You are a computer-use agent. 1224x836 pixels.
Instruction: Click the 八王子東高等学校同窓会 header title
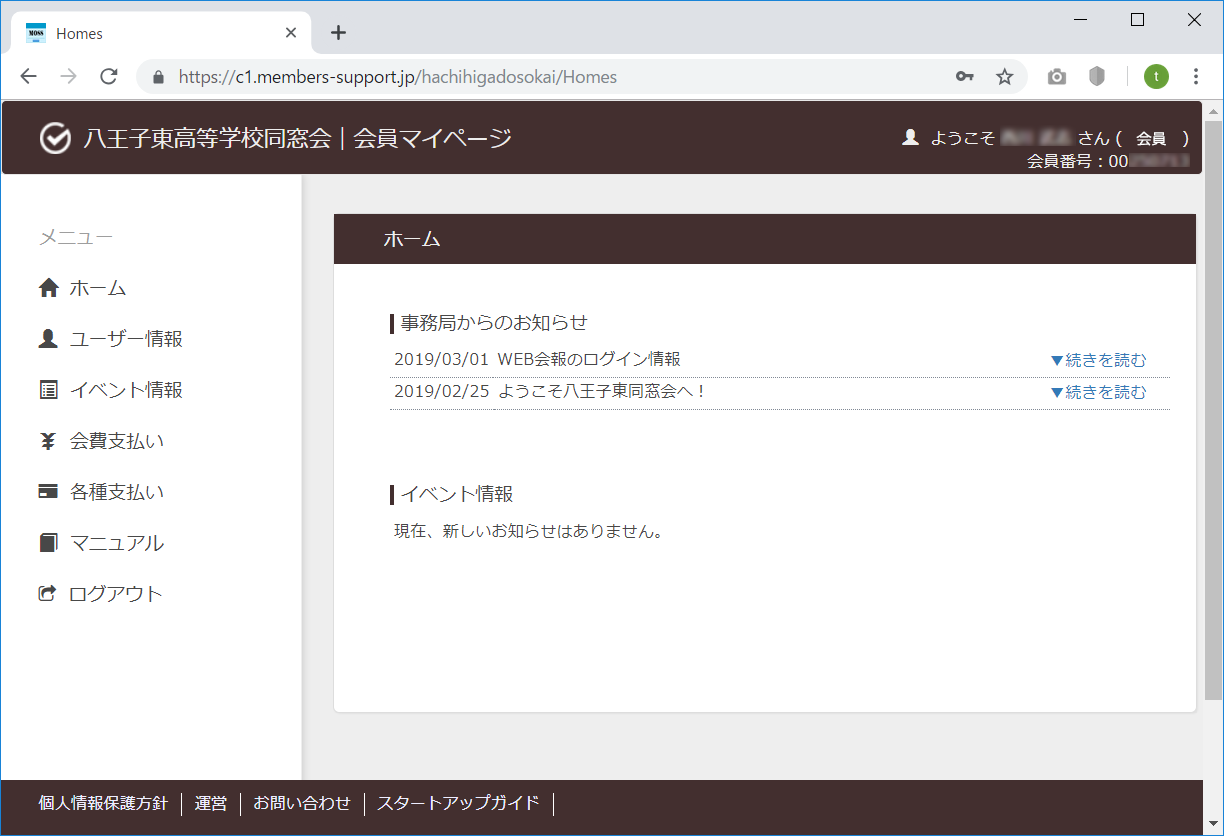click(207, 138)
